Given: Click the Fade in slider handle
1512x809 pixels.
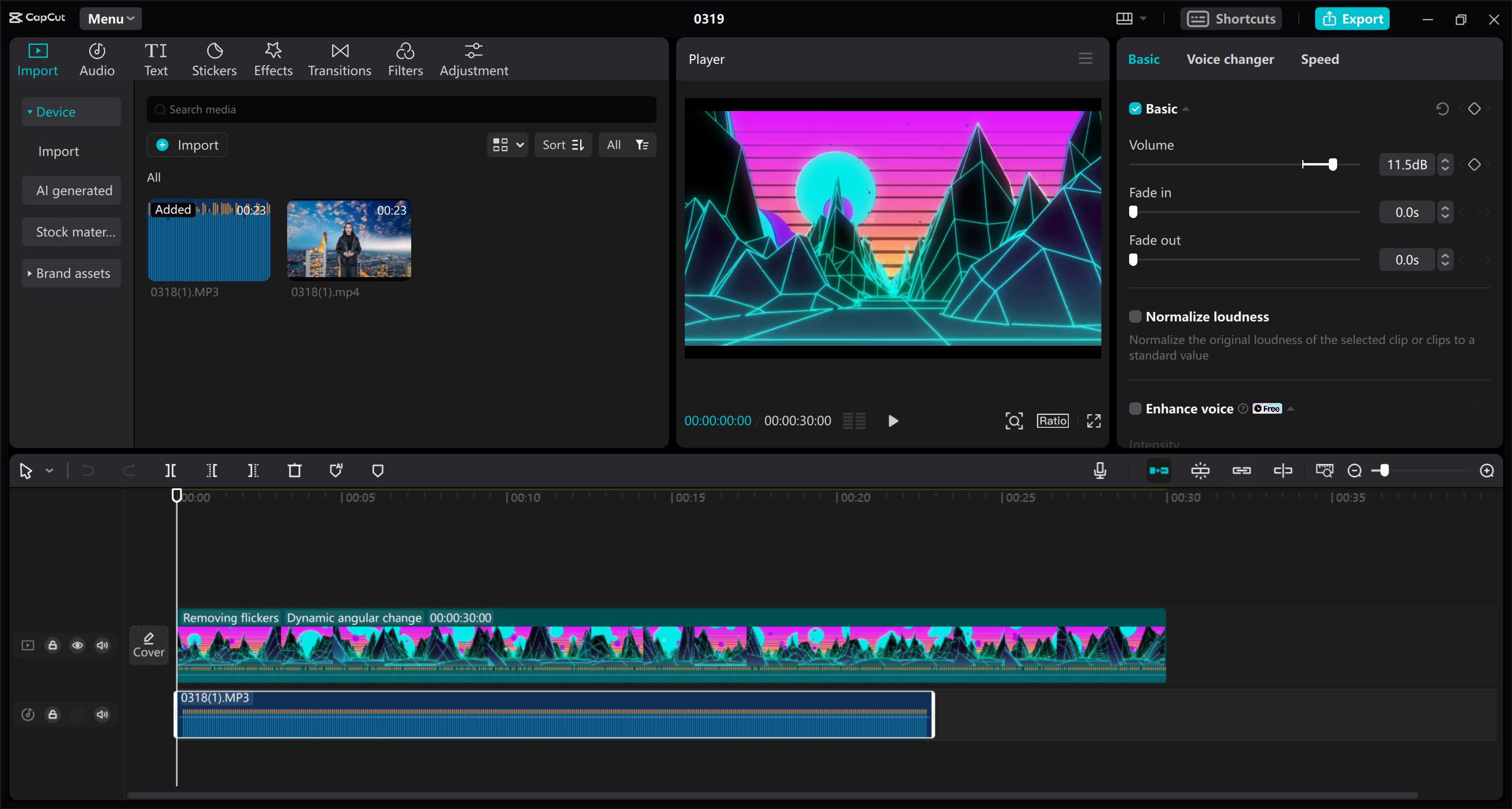Looking at the screenshot, I should pyautogui.click(x=1133, y=212).
